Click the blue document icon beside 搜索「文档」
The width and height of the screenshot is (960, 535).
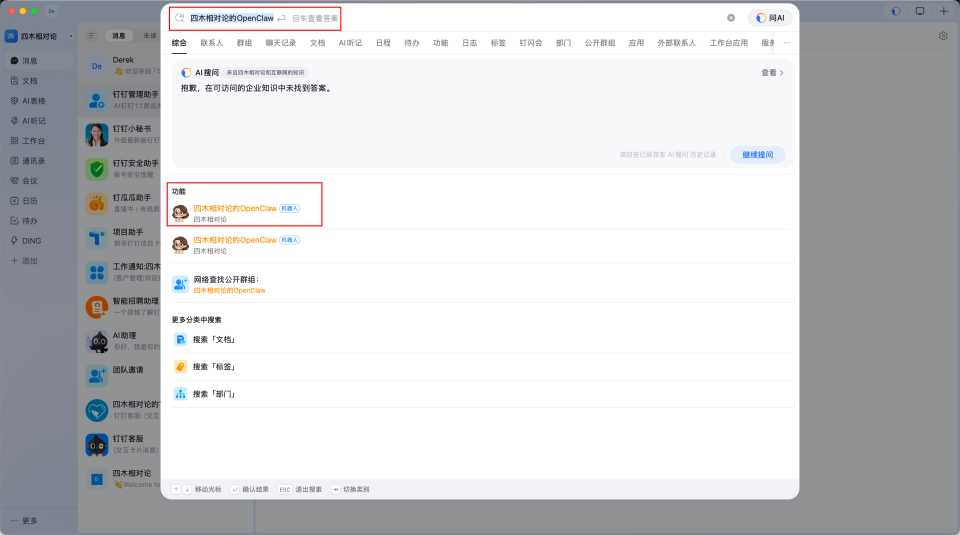[x=180, y=340]
